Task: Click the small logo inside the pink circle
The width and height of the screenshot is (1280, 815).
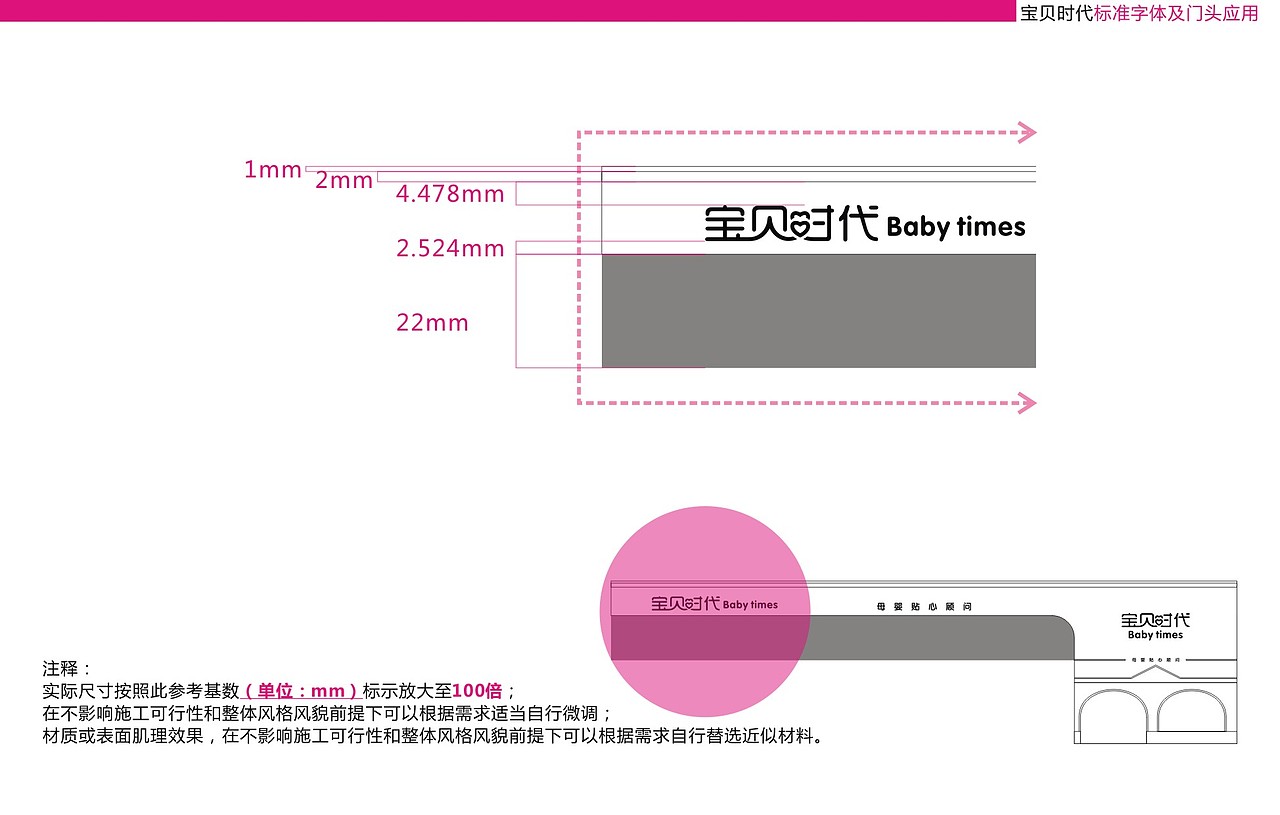Action: (x=714, y=603)
